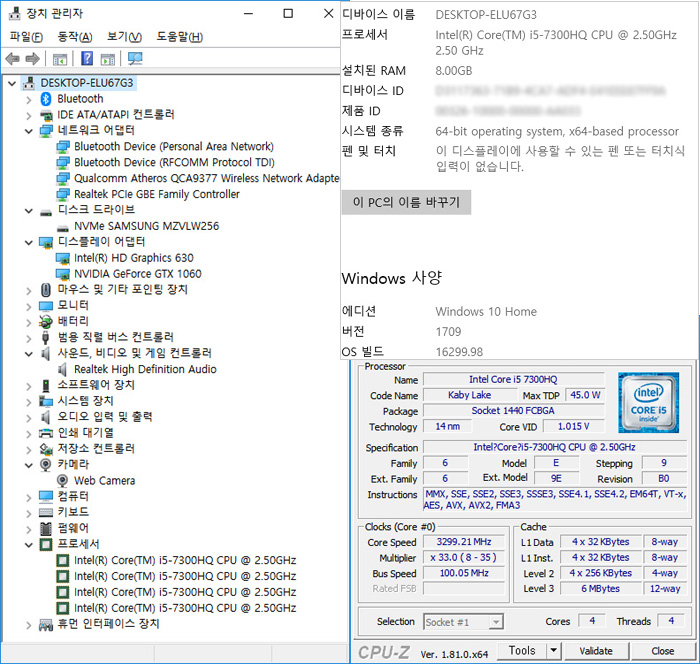The width and height of the screenshot is (700, 667).
Task: Click the human interface device icon
Action: [46, 625]
